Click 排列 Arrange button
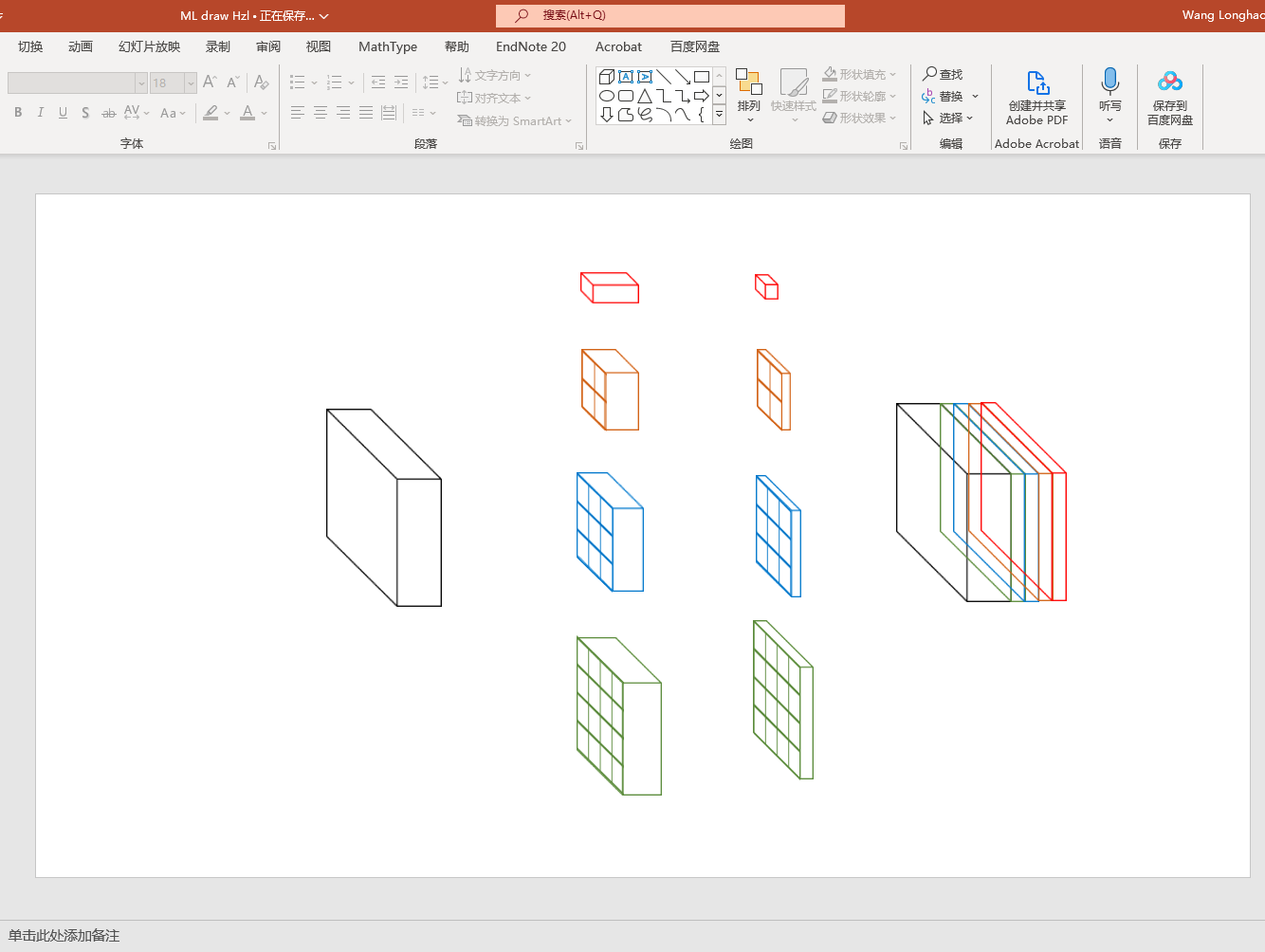This screenshot has width=1265, height=952. (749, 97)
